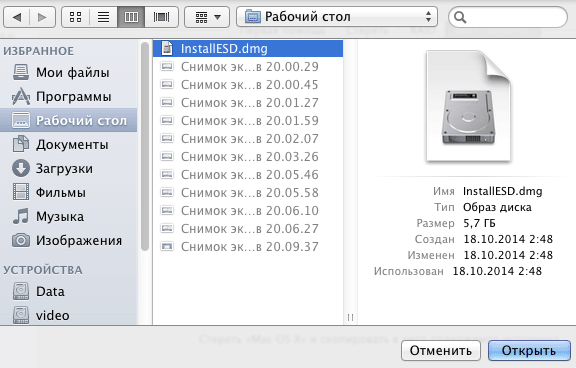Click the Тип value Образ диска

coord(497,207)
